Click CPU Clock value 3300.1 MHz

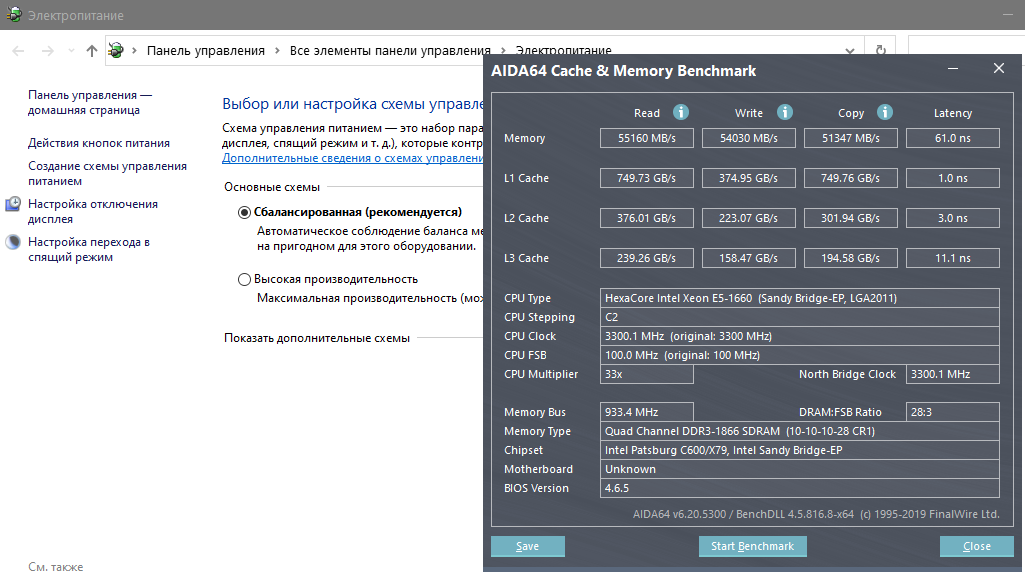(799, 336)
